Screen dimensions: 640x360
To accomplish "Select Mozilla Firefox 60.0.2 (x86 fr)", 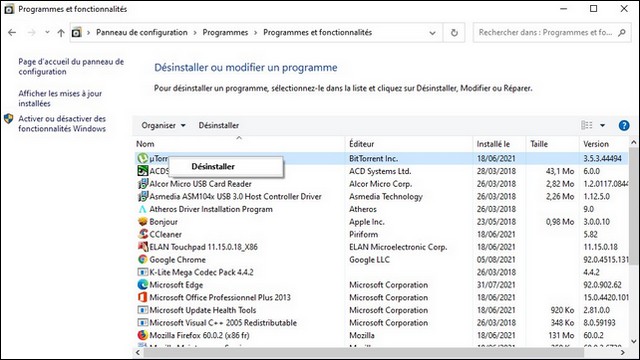I will click(199, 336).
